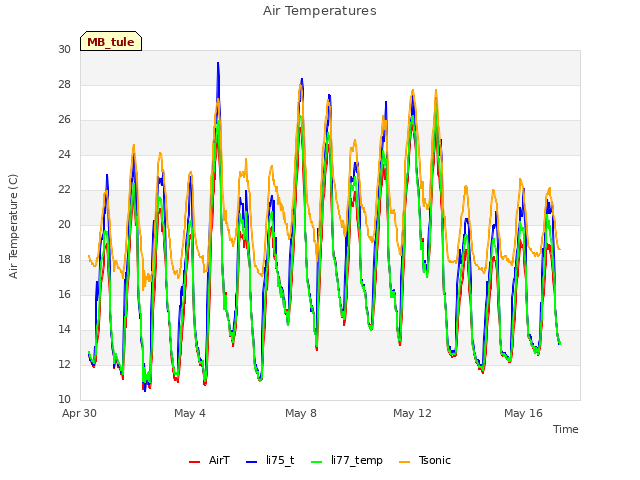Click the Air Temperatures chart title
This screenshot has height=480, width=640.
(320, 11)
